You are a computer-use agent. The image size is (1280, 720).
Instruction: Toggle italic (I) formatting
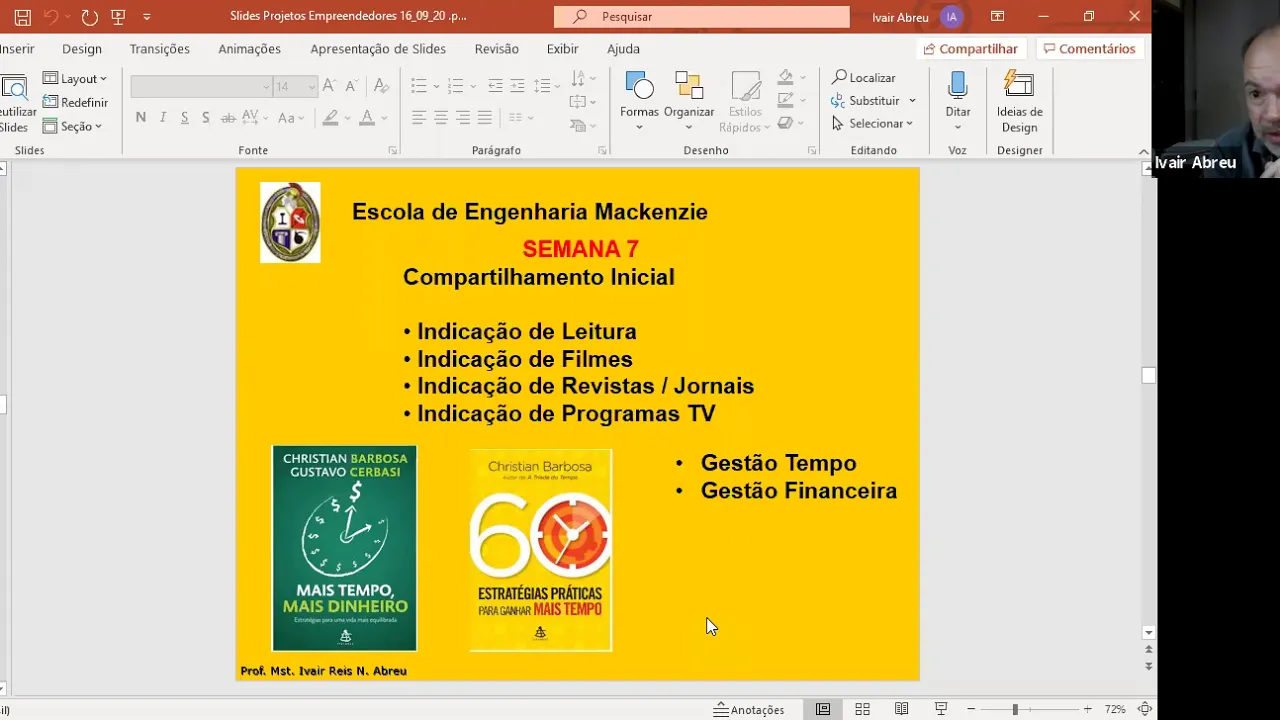162,118
